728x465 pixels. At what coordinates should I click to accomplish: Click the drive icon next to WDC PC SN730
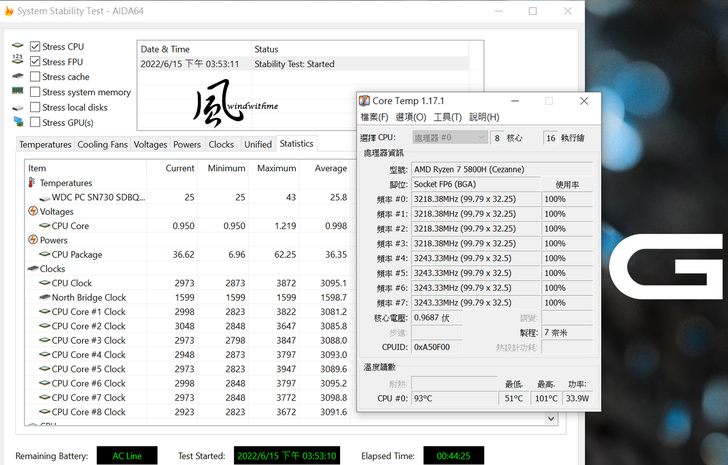click(x=44, y=198)
